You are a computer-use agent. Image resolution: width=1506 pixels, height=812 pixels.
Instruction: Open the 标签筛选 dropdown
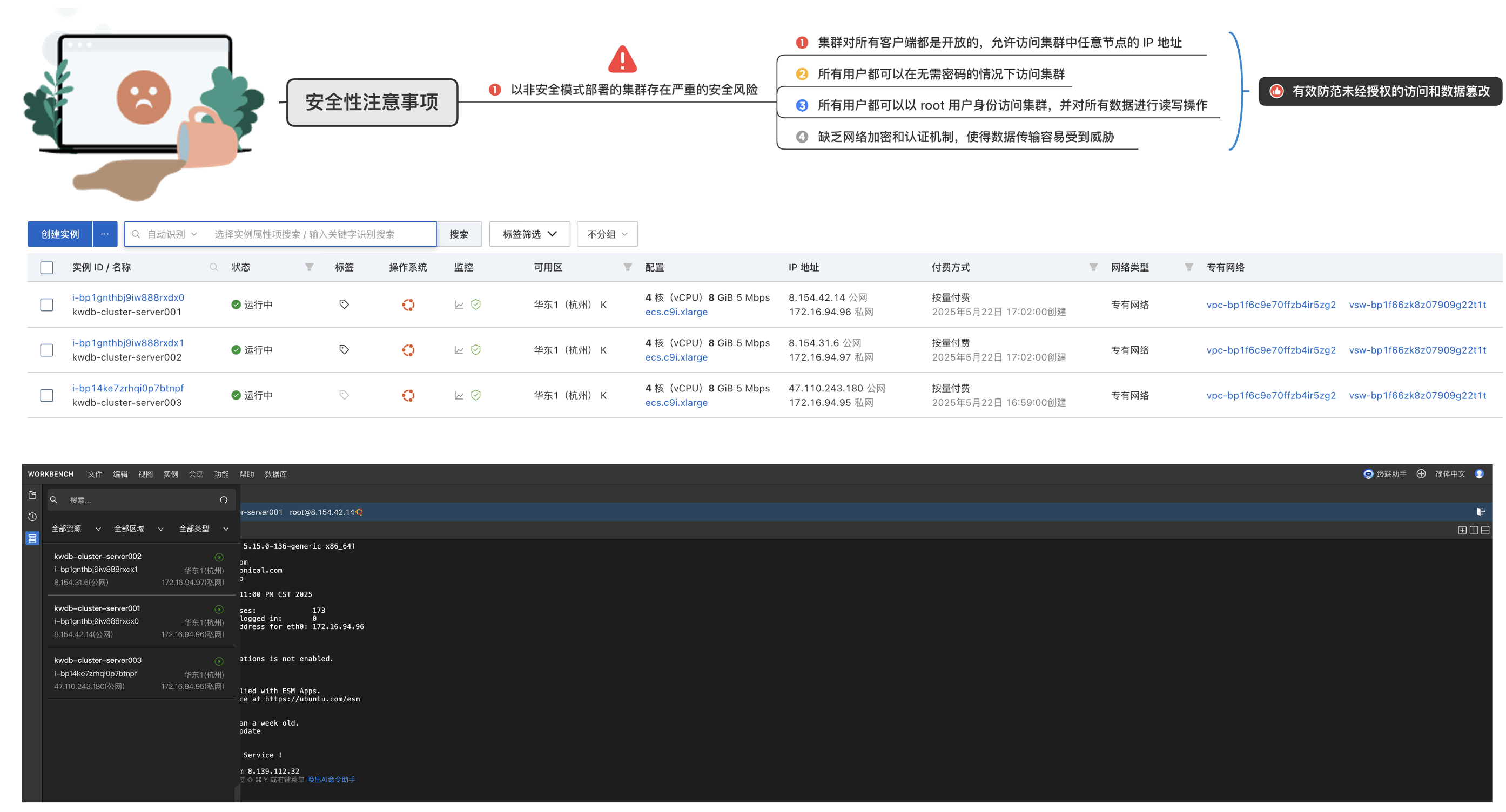pos(529,234)
